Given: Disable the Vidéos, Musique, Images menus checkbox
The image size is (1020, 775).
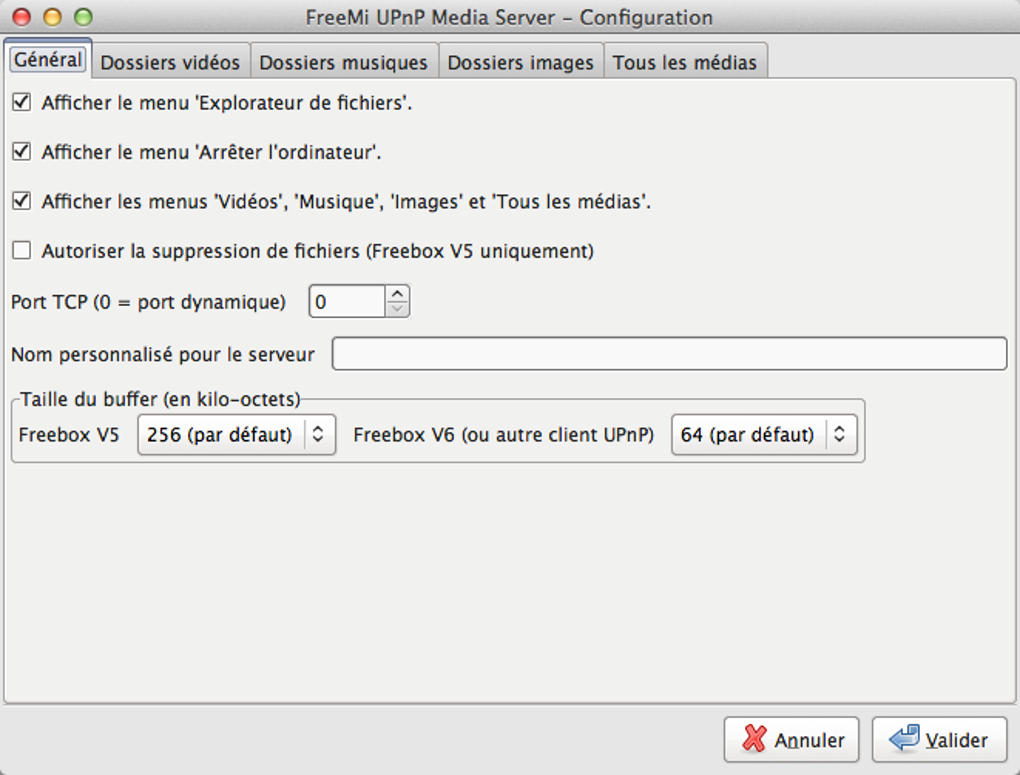Looking at the screenshot, I should (21, 201).
